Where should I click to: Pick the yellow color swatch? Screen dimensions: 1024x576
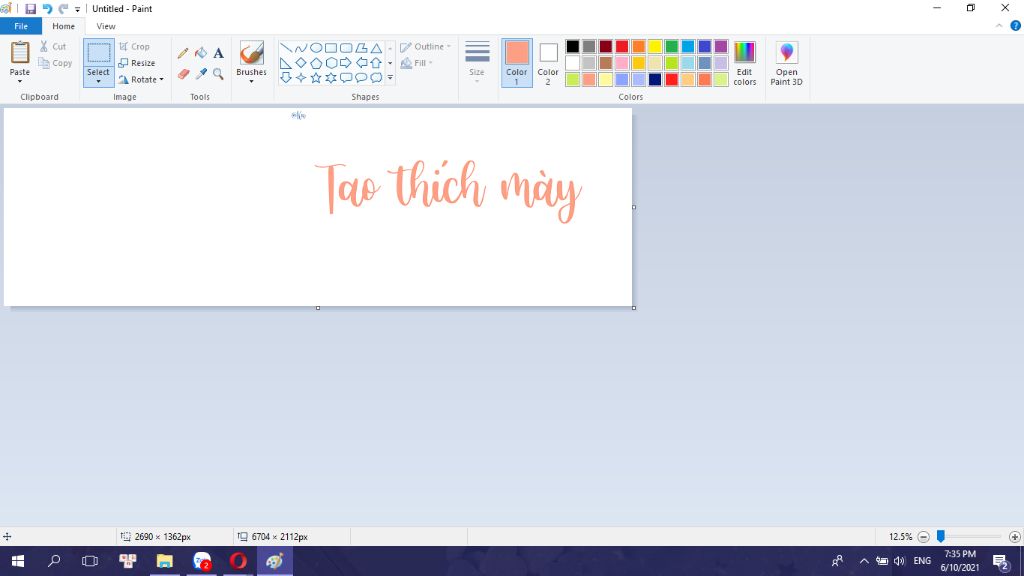pyautogui.click(x=655, y=46)
